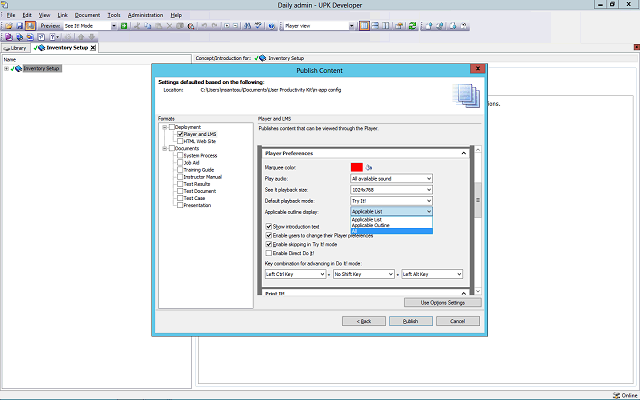Open the See It playback size dropdown
This screenshot has height=400, width=640.
pyautogui.click(x=391, y=189)
